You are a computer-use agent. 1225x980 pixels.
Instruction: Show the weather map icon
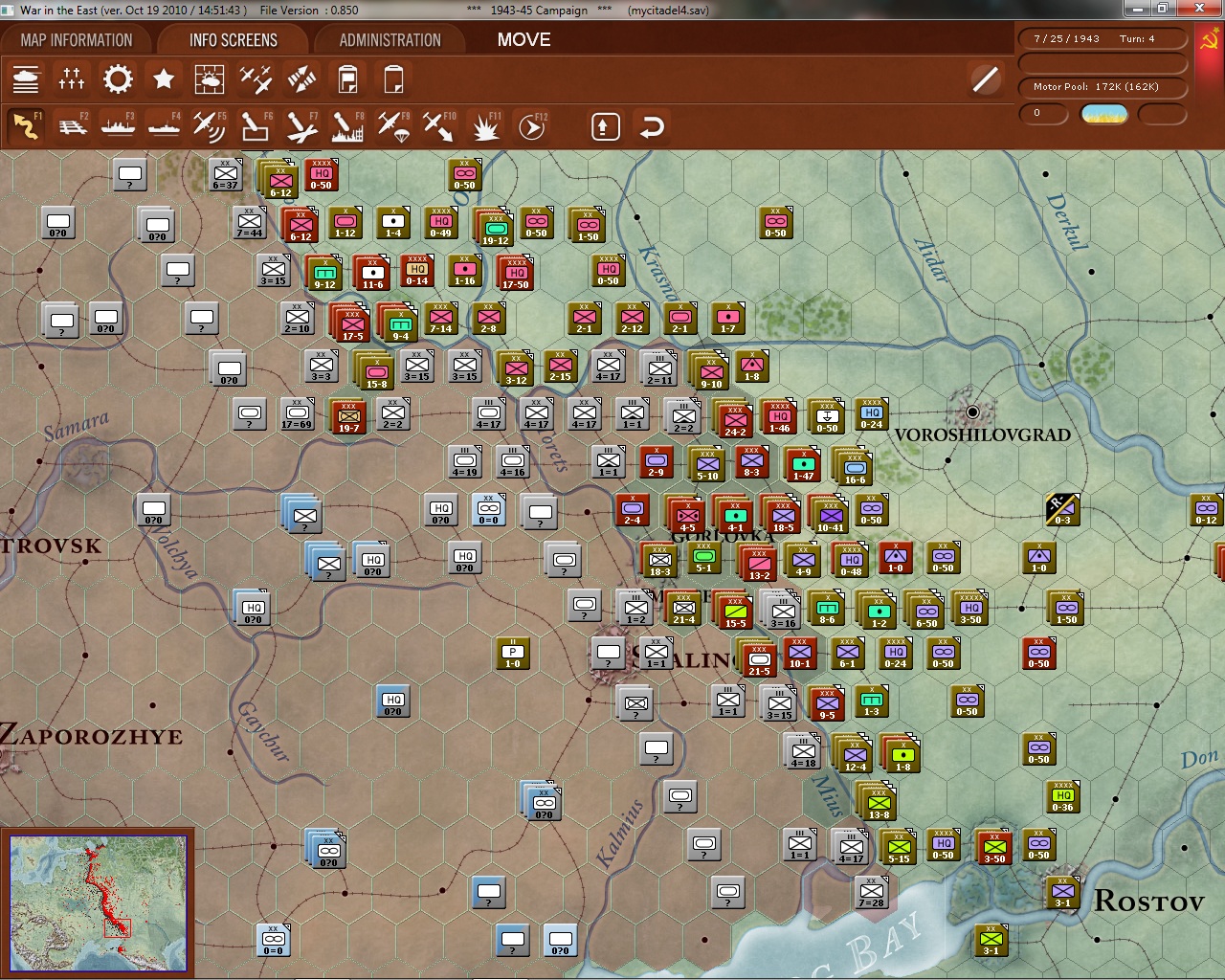pyautogui.click(x=210, y=79)
